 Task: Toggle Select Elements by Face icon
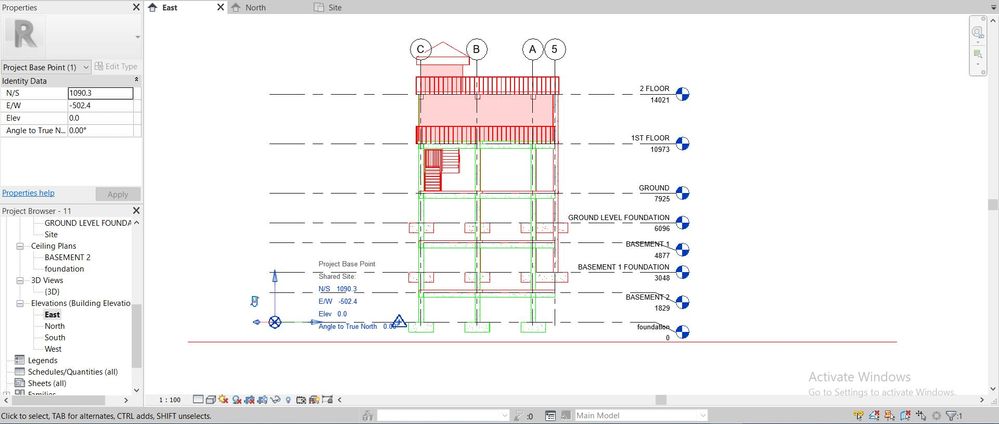coord(905,416)
